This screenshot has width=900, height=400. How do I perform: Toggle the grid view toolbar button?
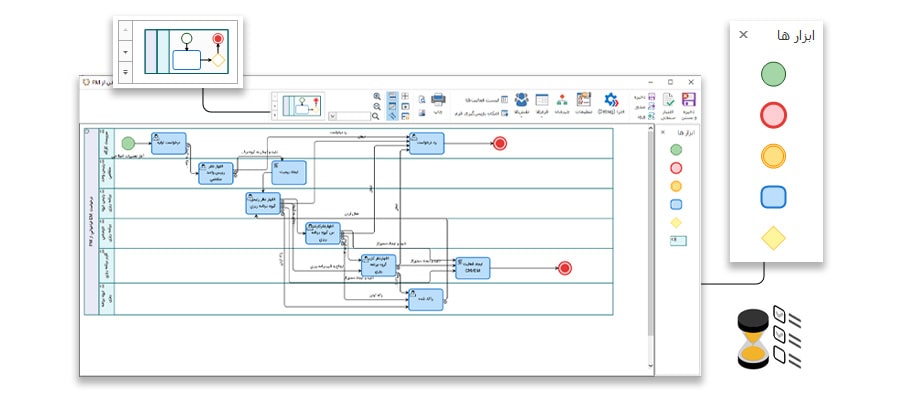(405, 96)
